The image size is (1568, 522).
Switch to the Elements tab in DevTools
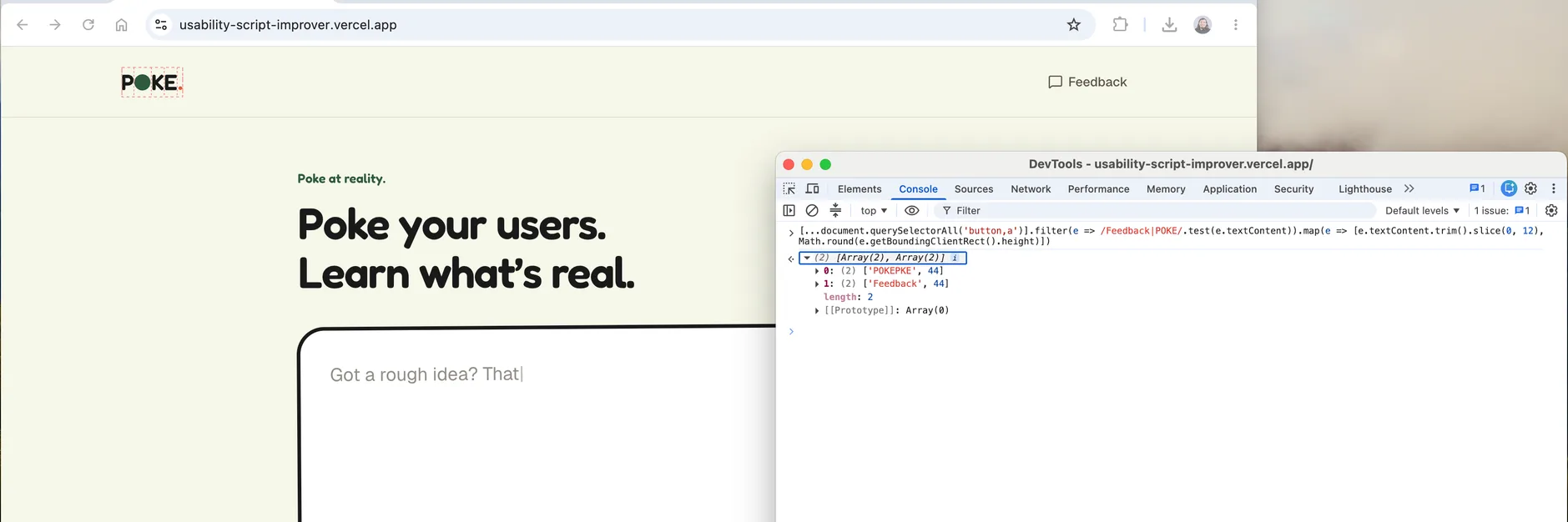pos(860,189)
